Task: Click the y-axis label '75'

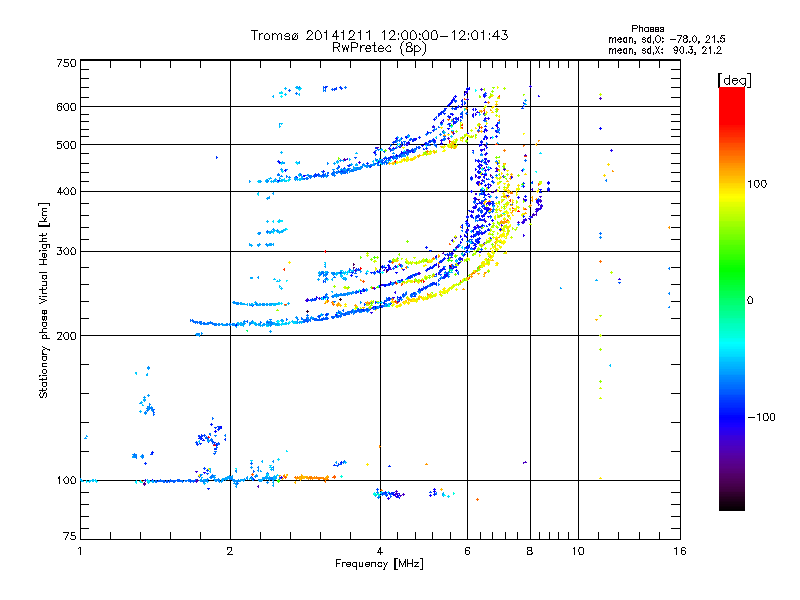Action: tap(70, 536)
